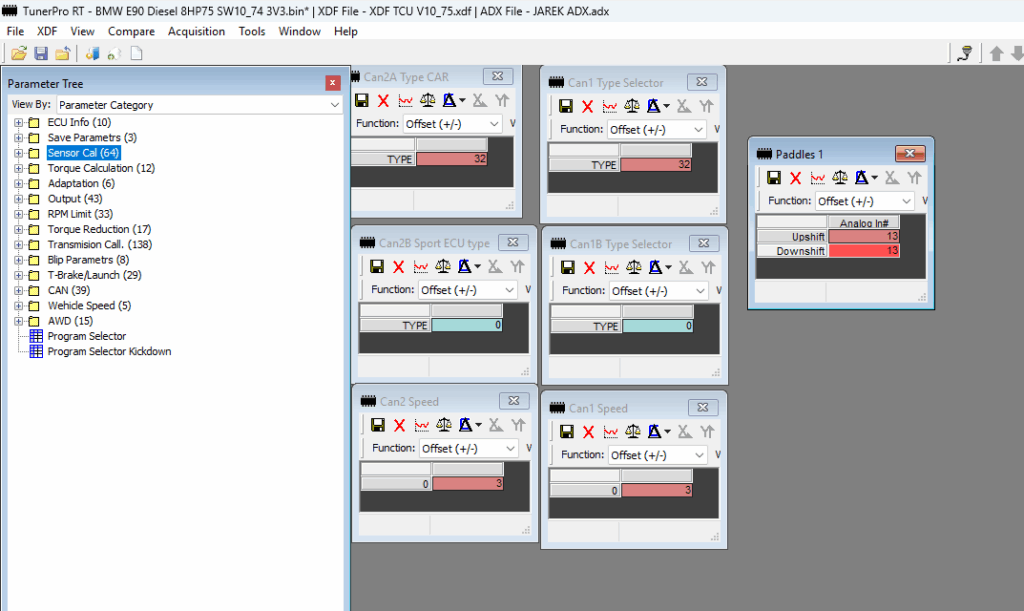
Task: Select the Downshift value cell in Paddles 1
Action: [863, 251]
